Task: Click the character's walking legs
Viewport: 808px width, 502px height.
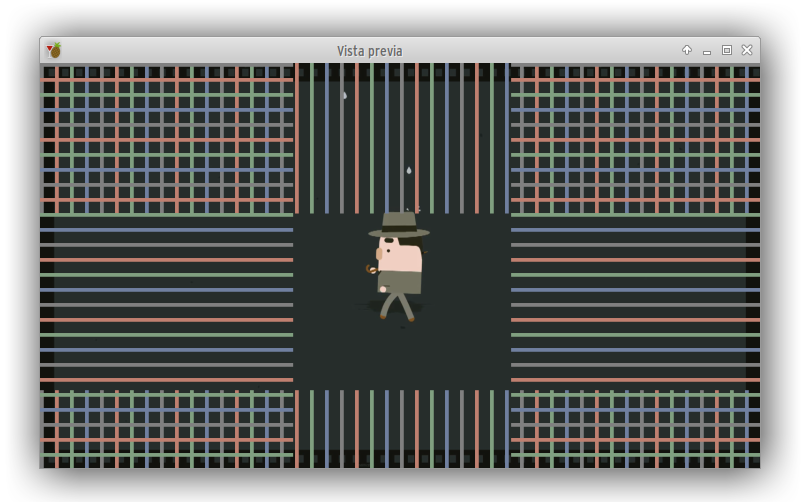Action: click(396, 306)
